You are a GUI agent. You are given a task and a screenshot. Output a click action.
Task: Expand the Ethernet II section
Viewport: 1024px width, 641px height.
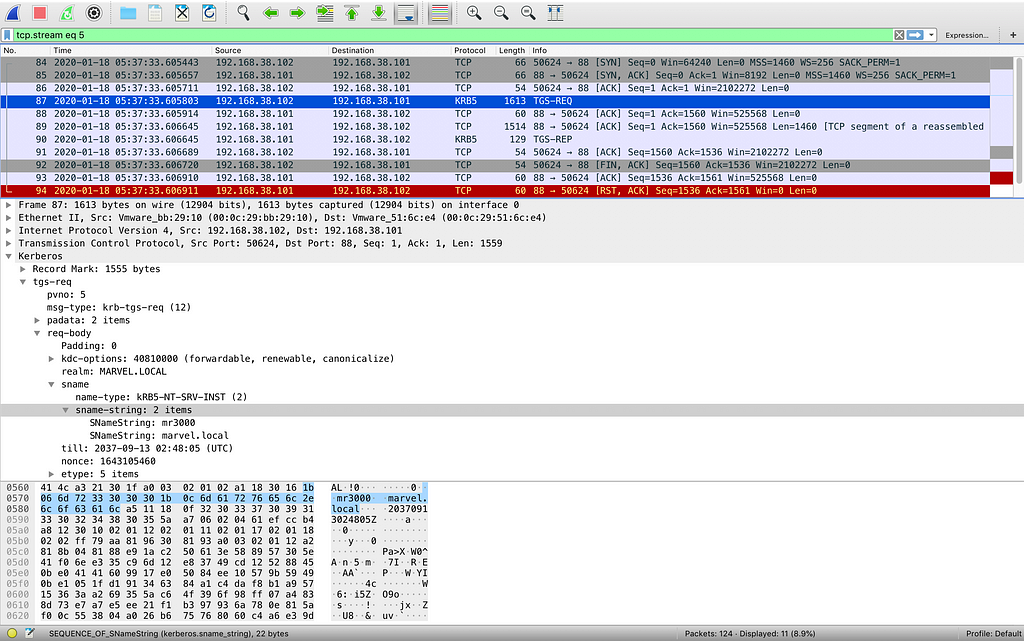(x=8, y=218)
